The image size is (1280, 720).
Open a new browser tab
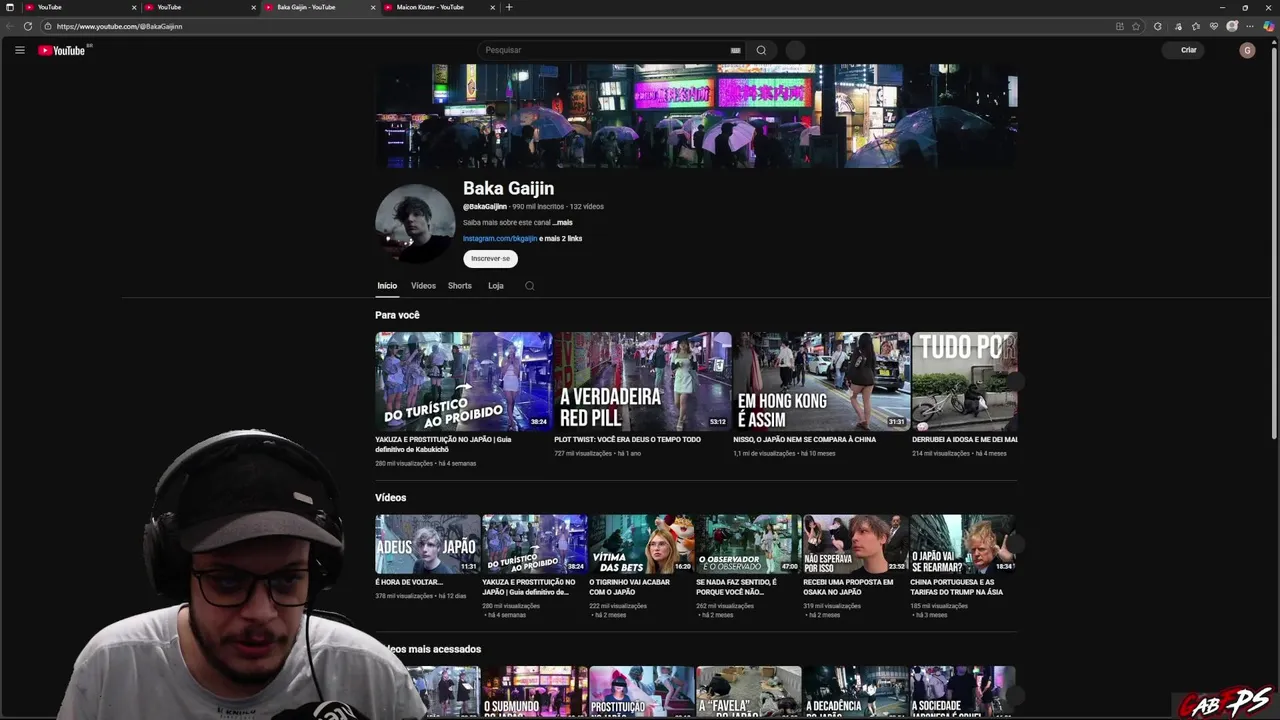(x=509, y=7)
